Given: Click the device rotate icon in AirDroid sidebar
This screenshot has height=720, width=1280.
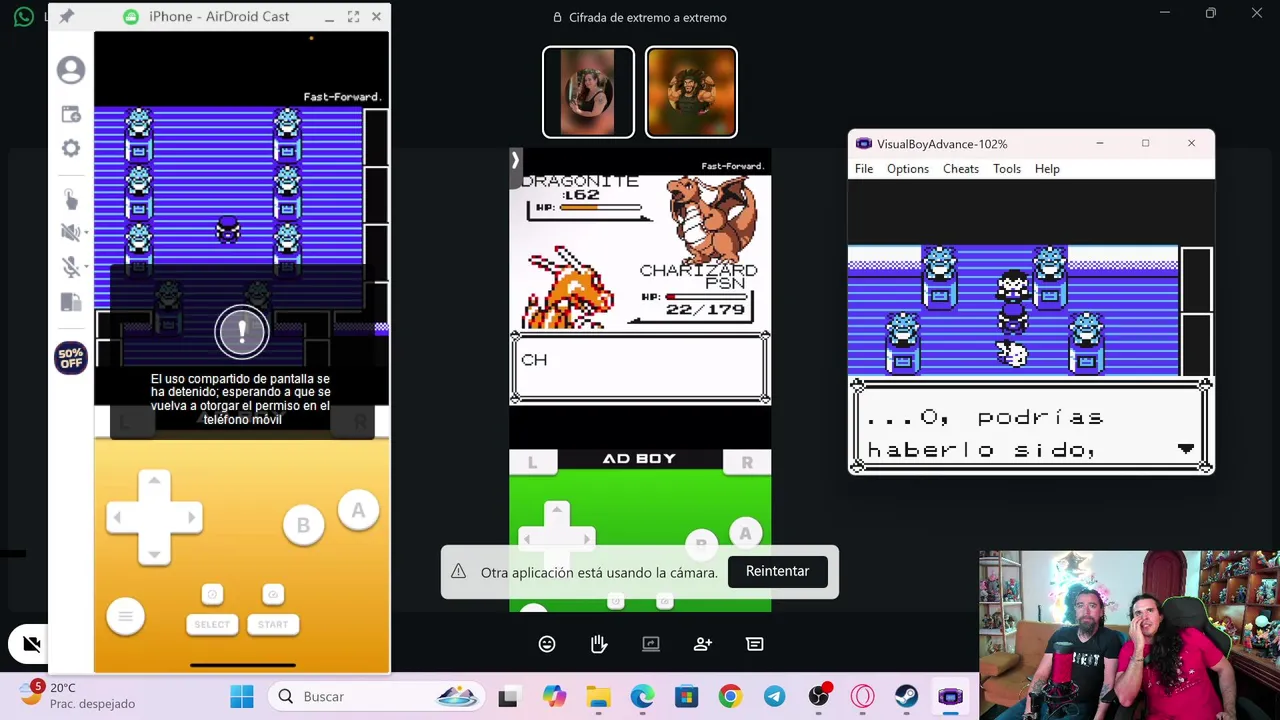Looking at the screenshot, I should [71, 302].
